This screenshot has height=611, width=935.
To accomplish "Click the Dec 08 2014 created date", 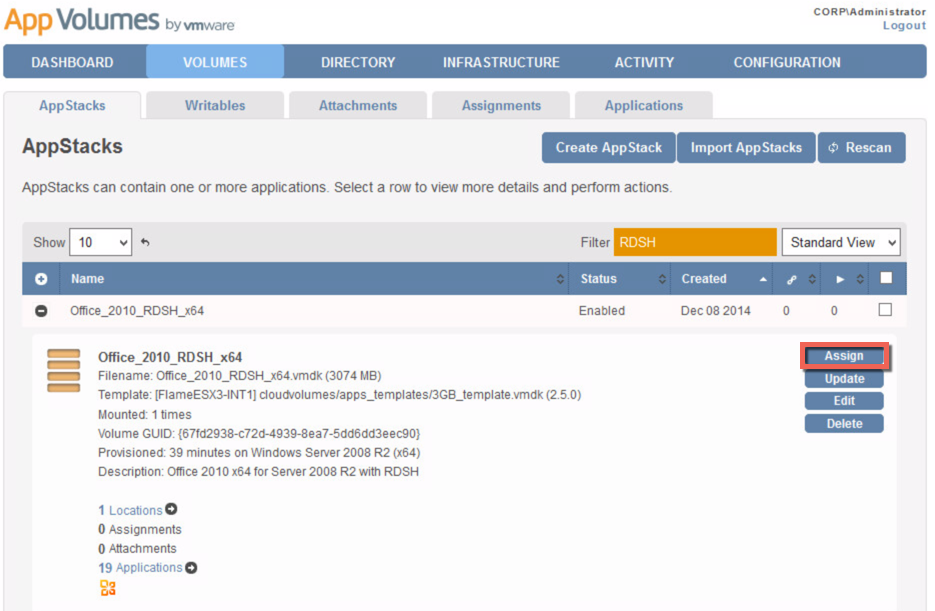I will click(x=716, y=311).
